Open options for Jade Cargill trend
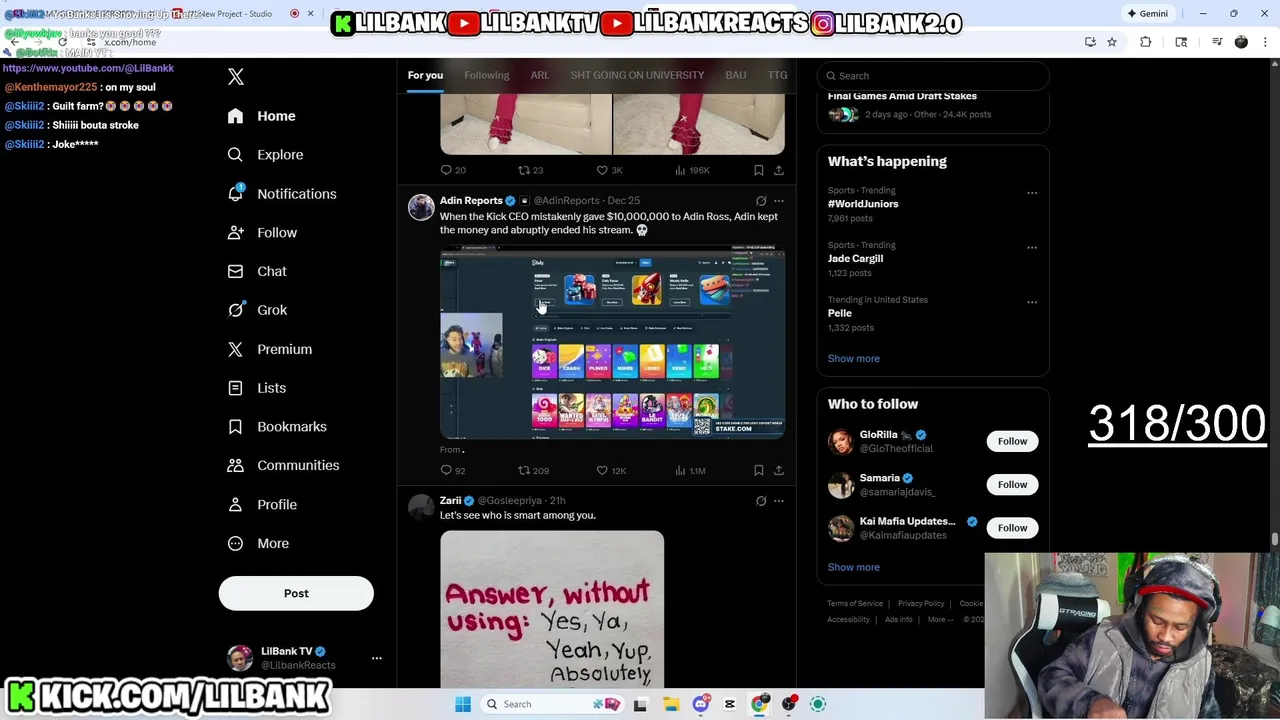The image size is (1280, 720). click(1032, 247)
